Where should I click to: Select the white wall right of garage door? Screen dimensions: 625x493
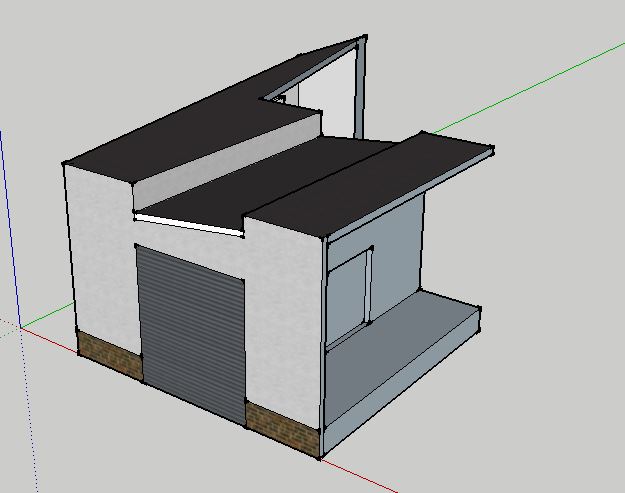click(285, 320)
